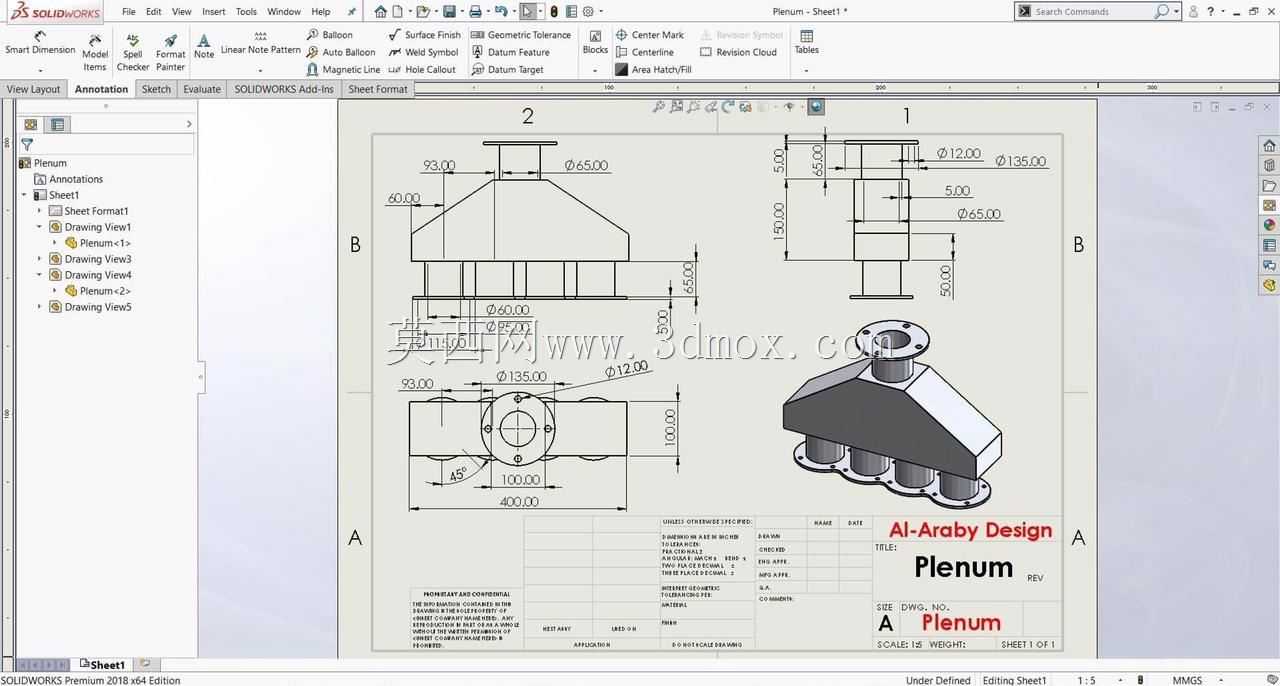Open the Tables tool
Viewport: 1280px width, 686px height.
coord(806,43)
